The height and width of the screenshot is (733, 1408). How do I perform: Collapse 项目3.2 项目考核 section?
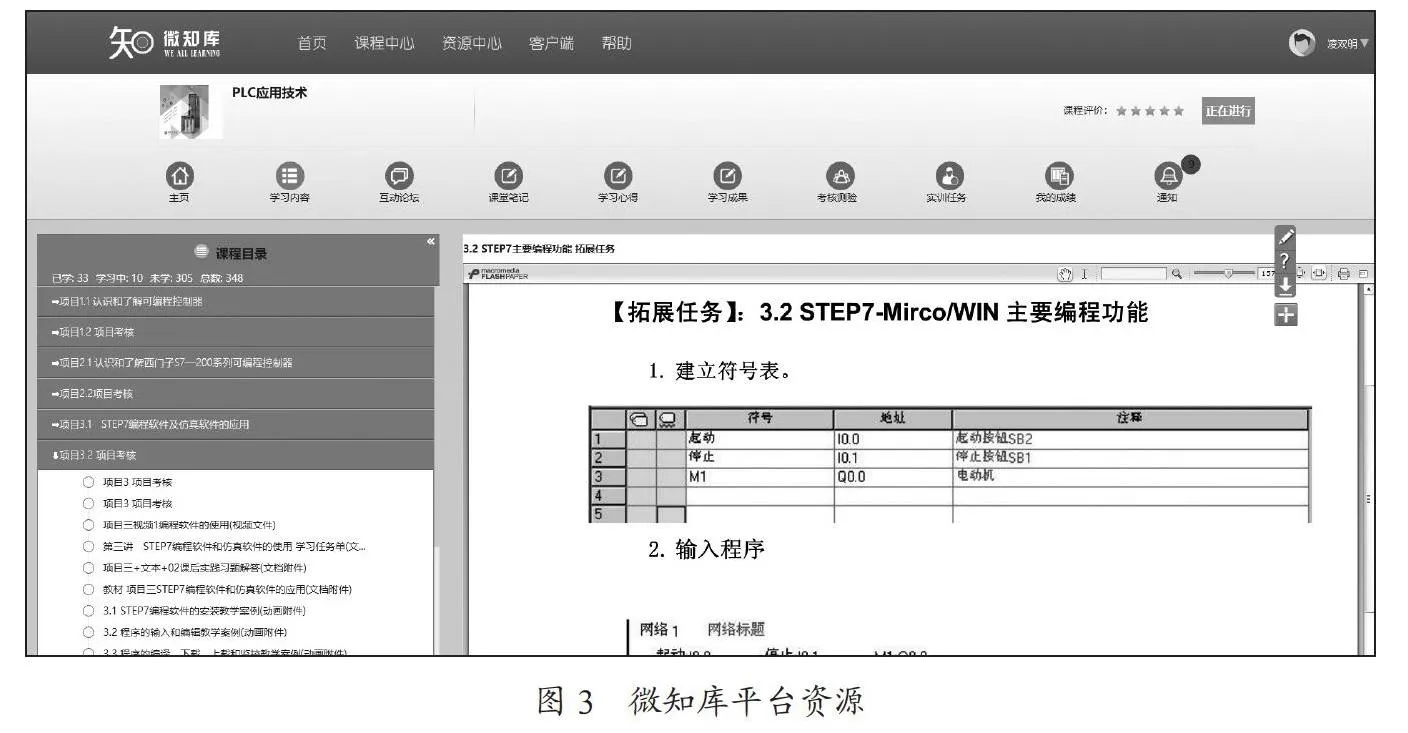236,454
